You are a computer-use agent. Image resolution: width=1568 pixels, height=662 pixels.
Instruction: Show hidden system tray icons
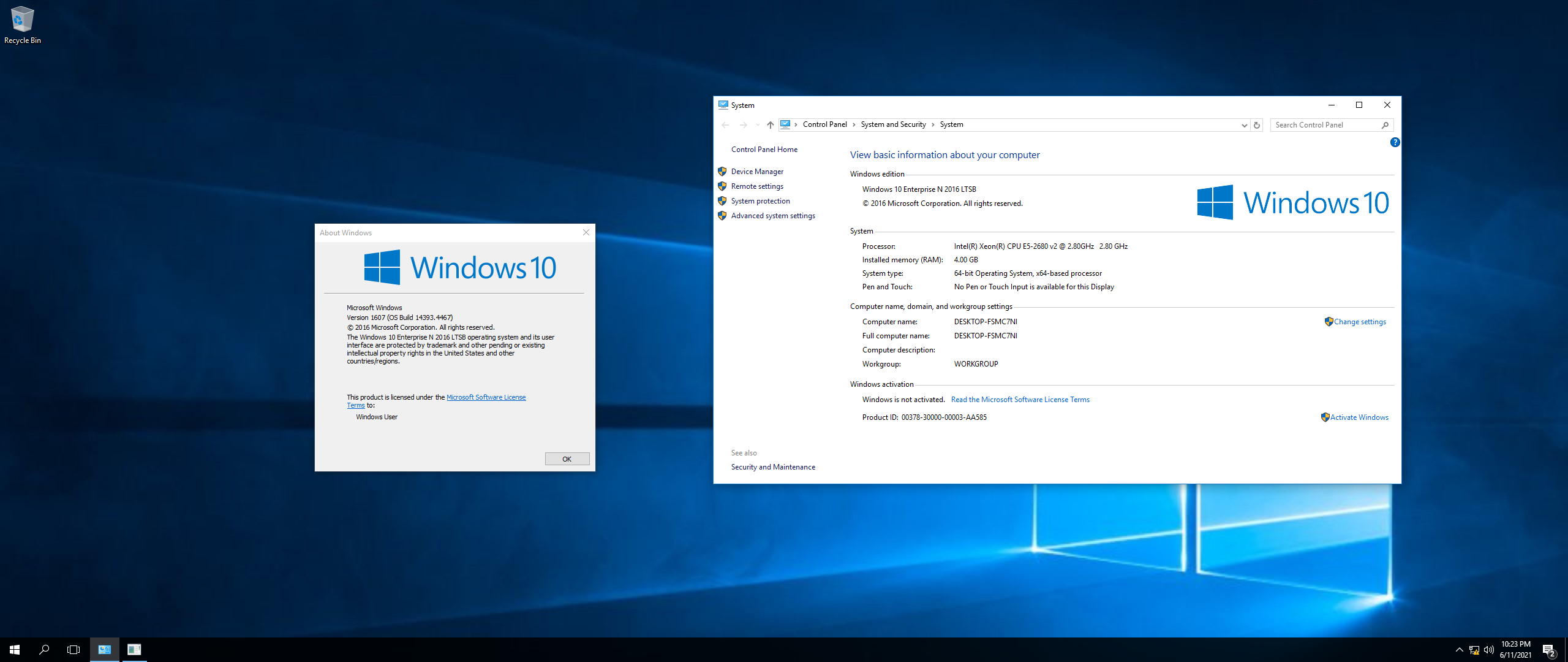[1459, 650]
